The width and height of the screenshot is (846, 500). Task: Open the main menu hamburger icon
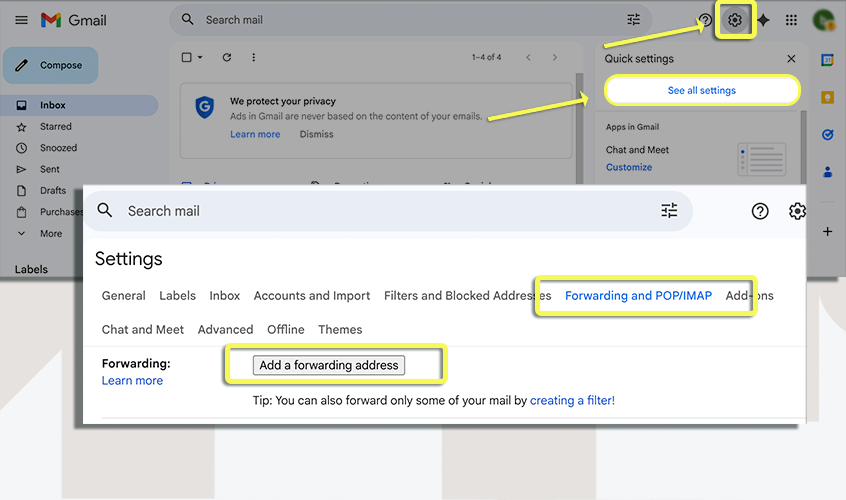click(21, 20)
